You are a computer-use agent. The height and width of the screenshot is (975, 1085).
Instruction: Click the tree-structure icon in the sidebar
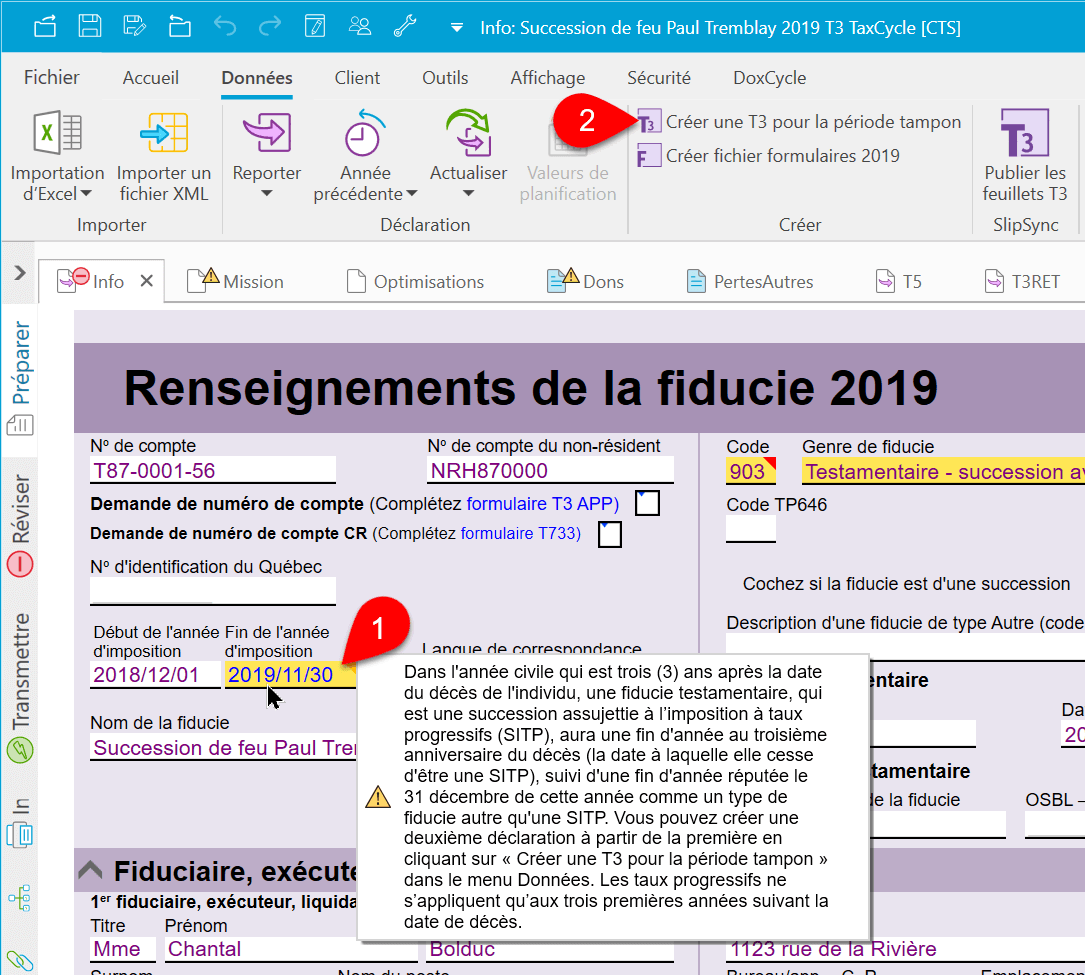(x=20, y=898)
